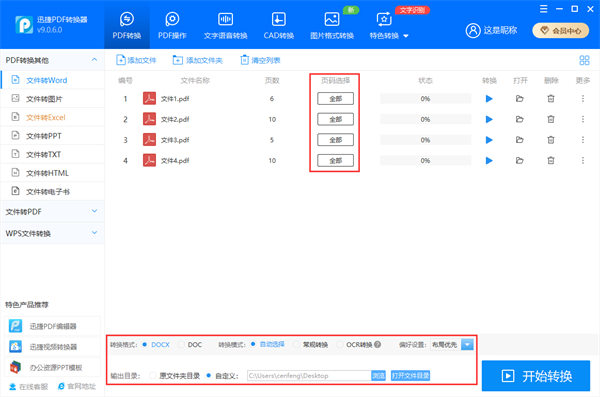The width and height of the screenshot is (600, 397).
Task: Select 文件转电子书 in sidebar
Action: (53, 191)
